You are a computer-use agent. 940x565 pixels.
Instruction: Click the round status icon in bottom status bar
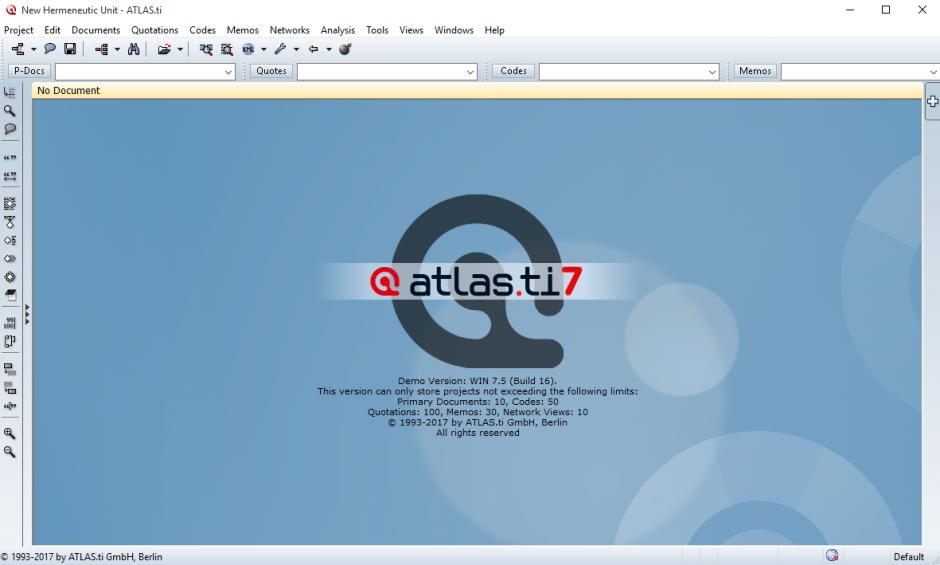click(832, 556)
